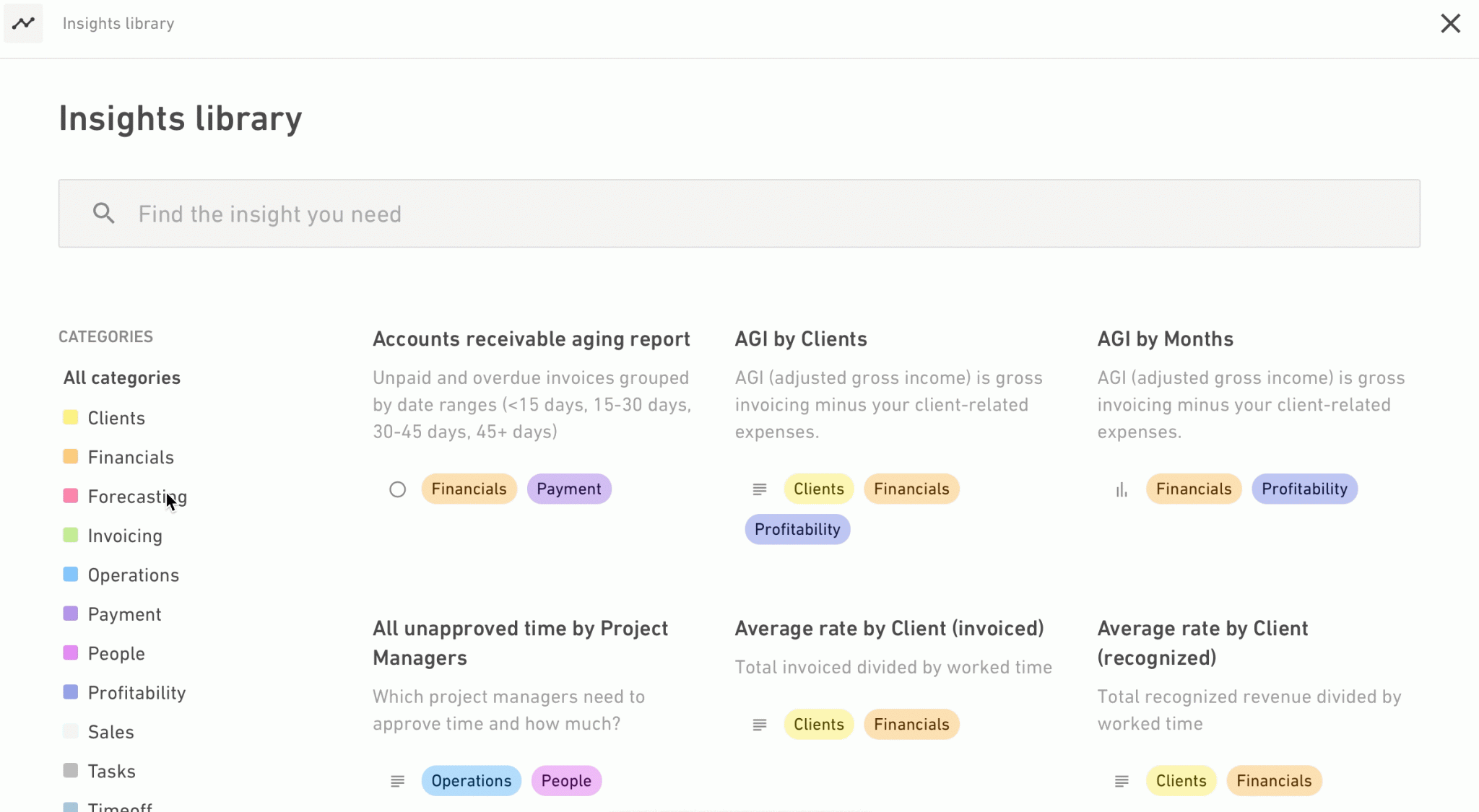The image size is (1479, 812).
Task: Click Clients tag on AGI by Clients
Action: pos(819,489)
